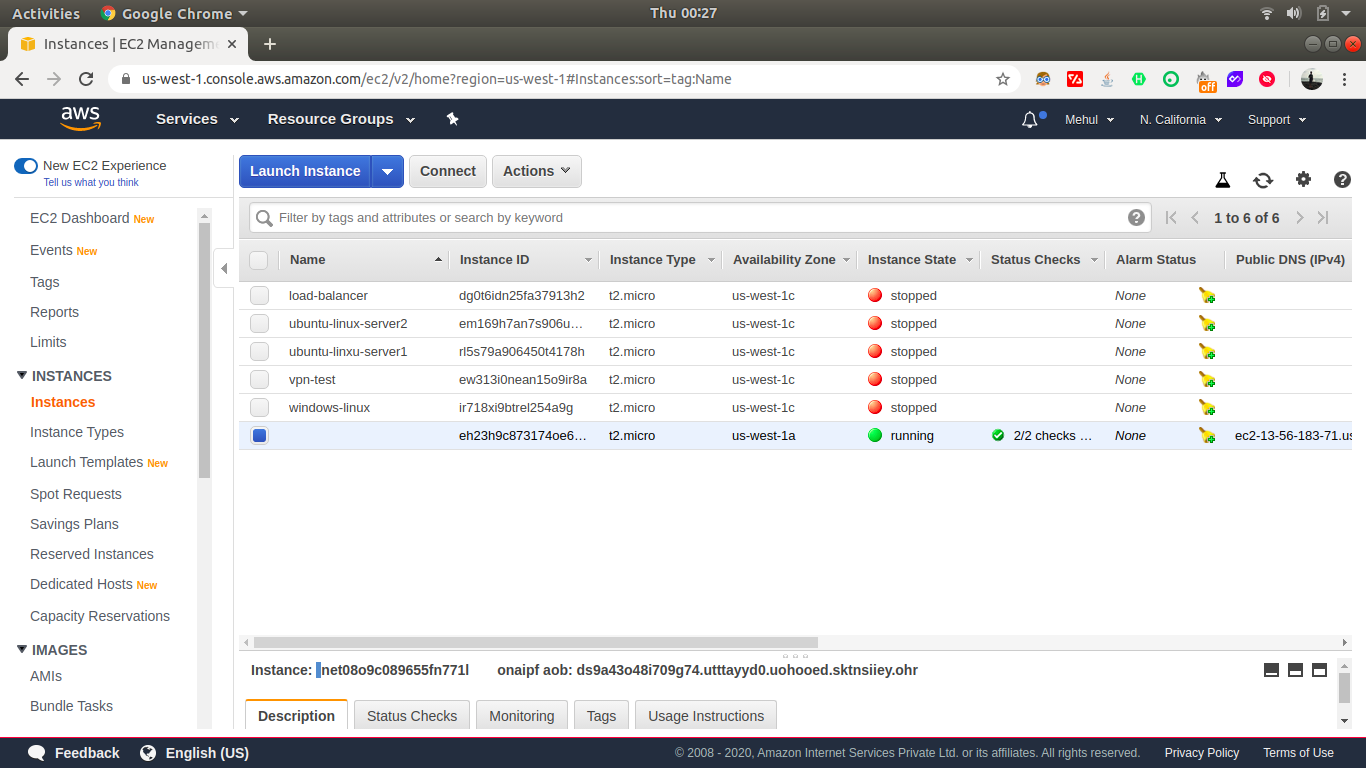Screen dimensions: 1366x768
Task: Add alarm for ubuntu-linxu-server1 instance
Action: coord(1207,351)
